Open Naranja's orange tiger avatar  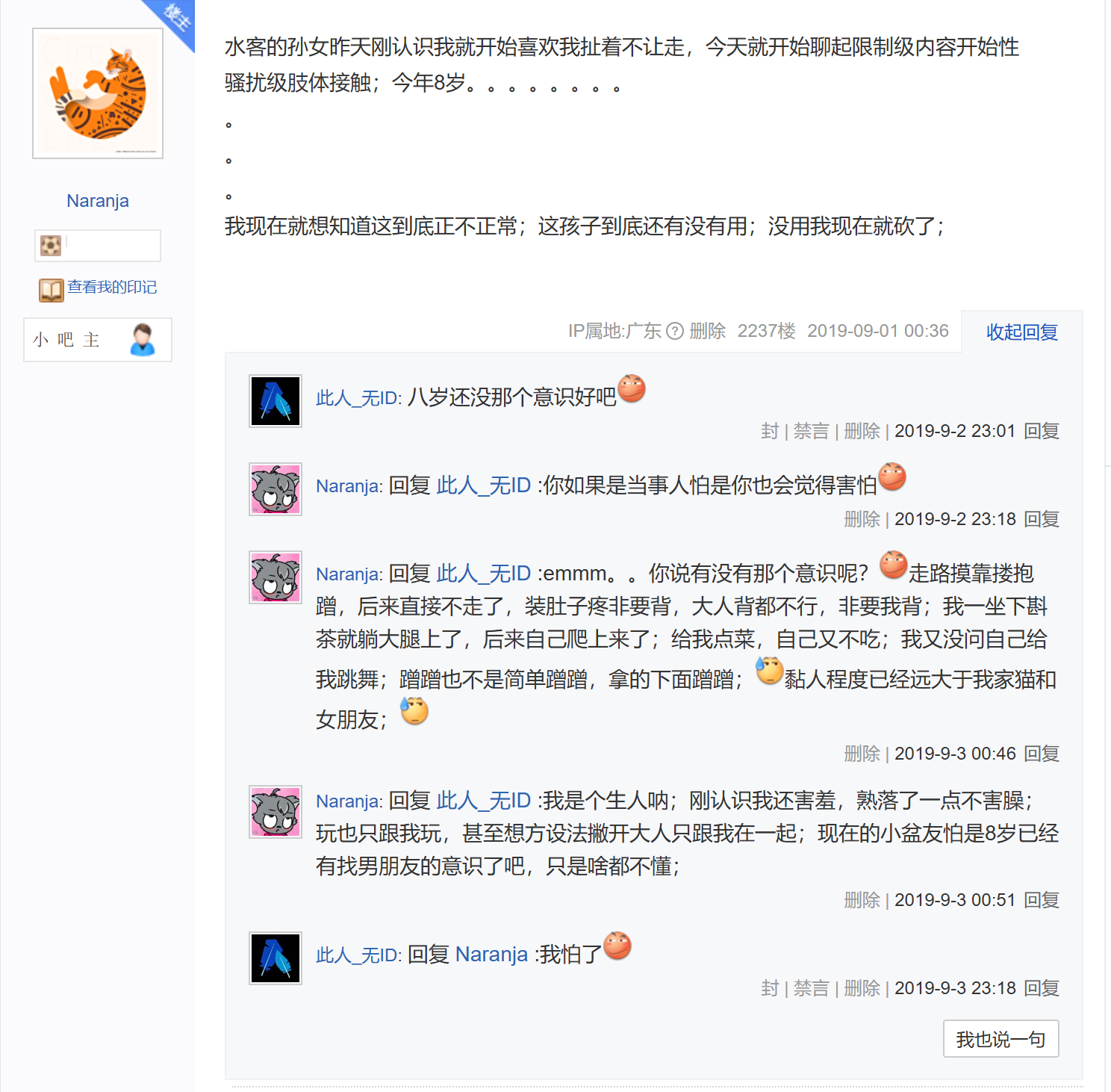98,93
